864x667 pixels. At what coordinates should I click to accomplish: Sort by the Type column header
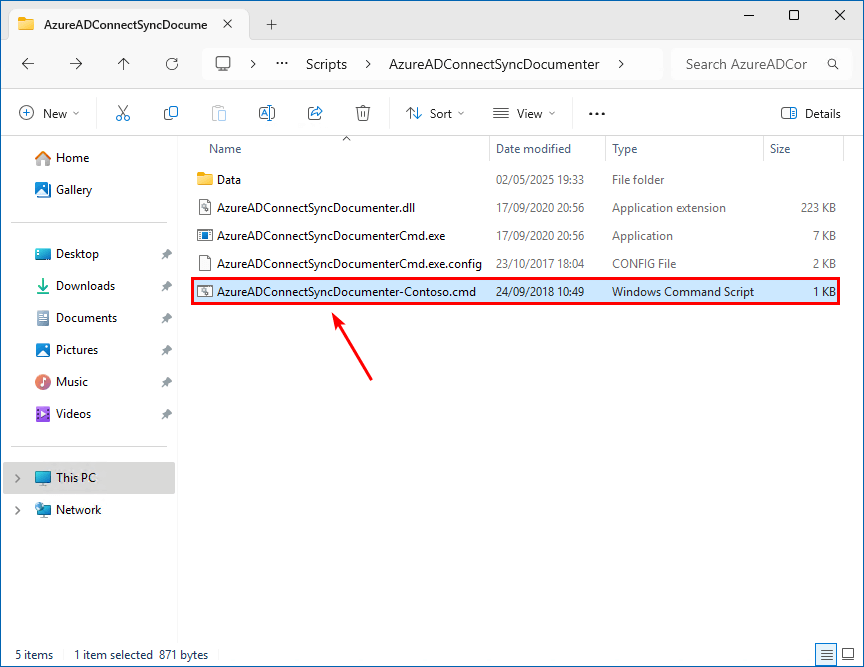coord(624,149)
